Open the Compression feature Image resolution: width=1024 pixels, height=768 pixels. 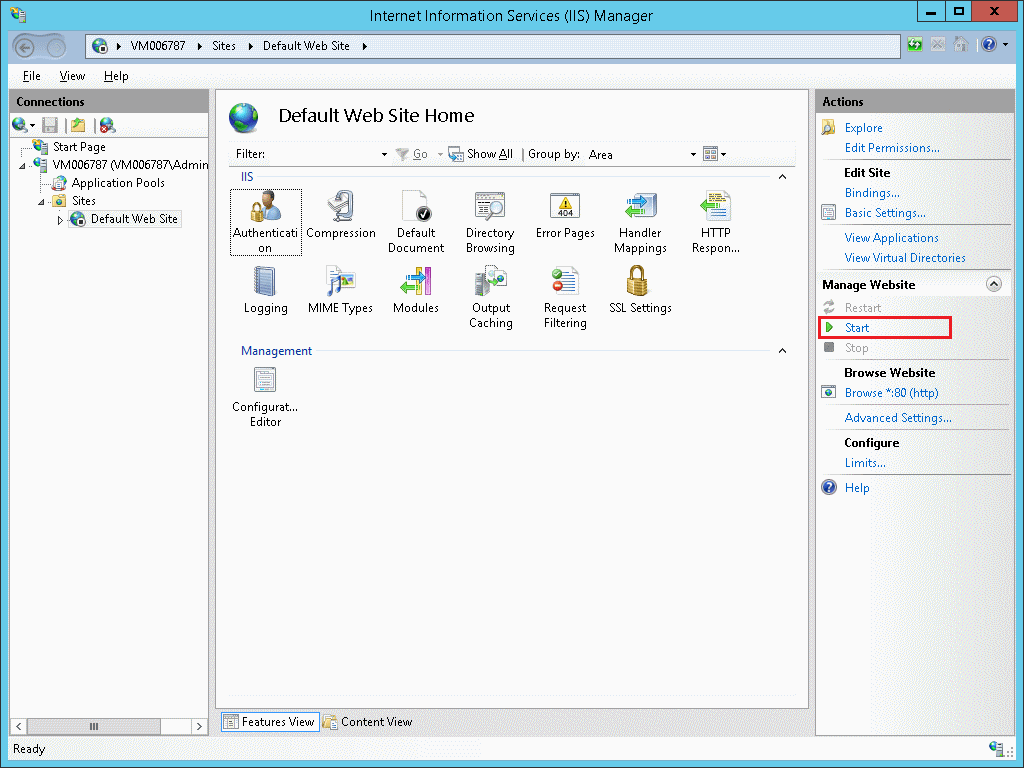(341, 208)
